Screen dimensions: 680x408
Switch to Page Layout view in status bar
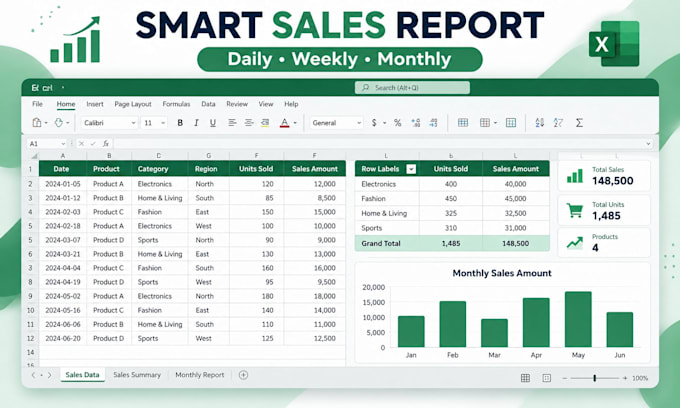[546, 378]
